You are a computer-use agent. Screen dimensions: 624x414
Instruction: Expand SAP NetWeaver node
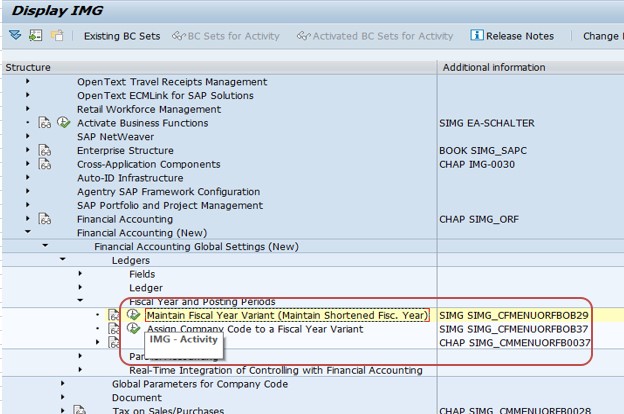pyautogui.click(x=27, y=136)
